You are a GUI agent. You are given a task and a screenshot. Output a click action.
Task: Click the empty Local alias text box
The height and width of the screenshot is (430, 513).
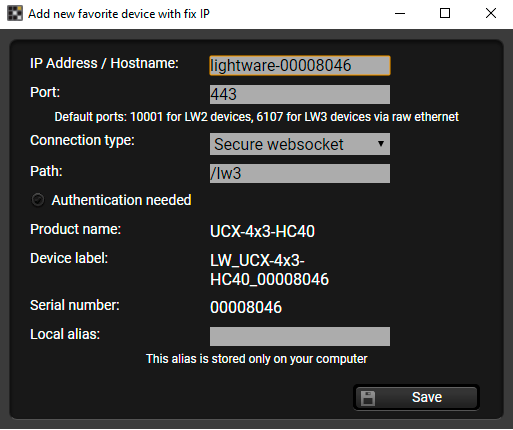click(x=300, y=336)
